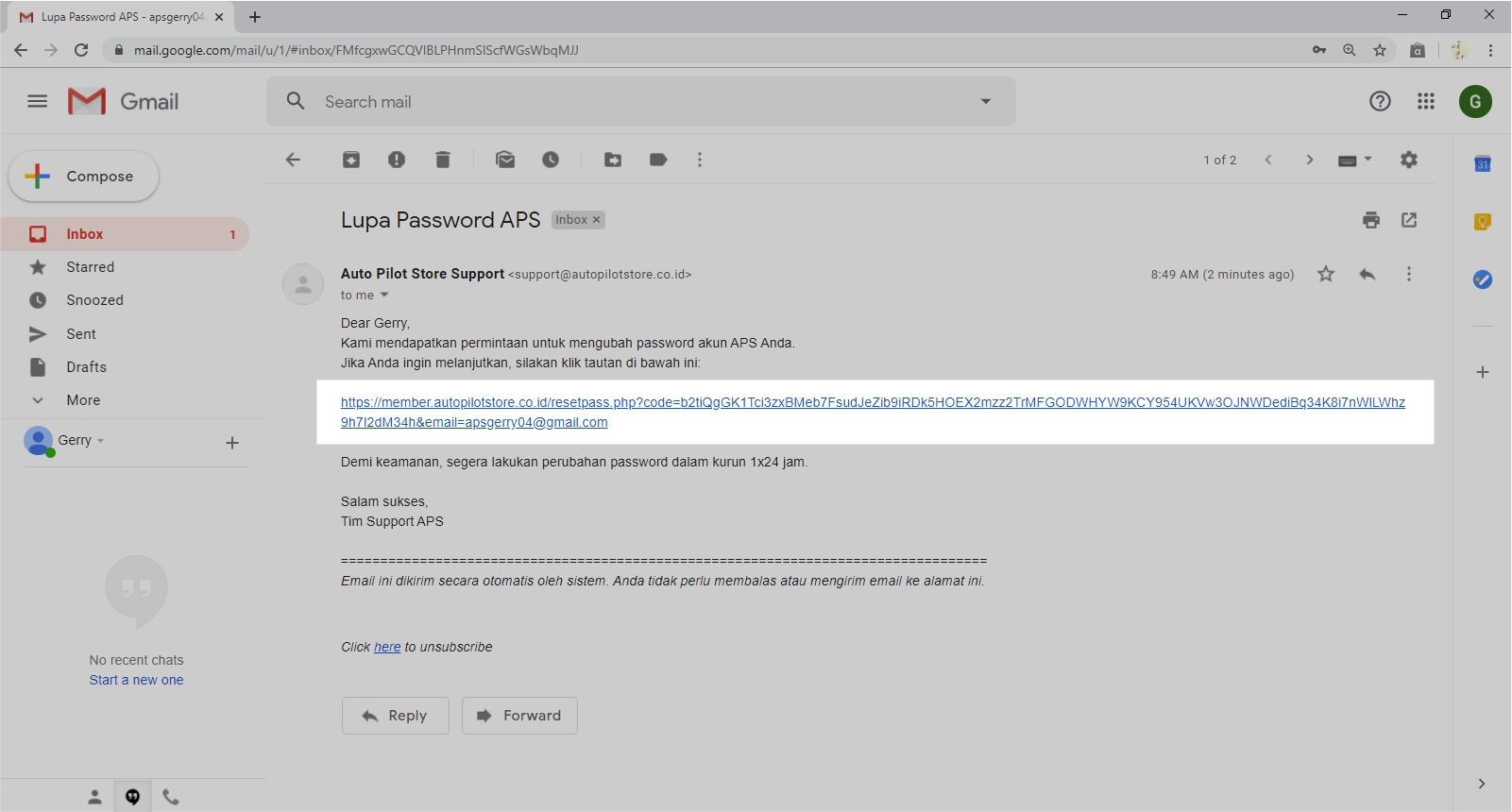Open the Move to folder icon
This screenshot has width=1512, height=812.
click(613, 160)
